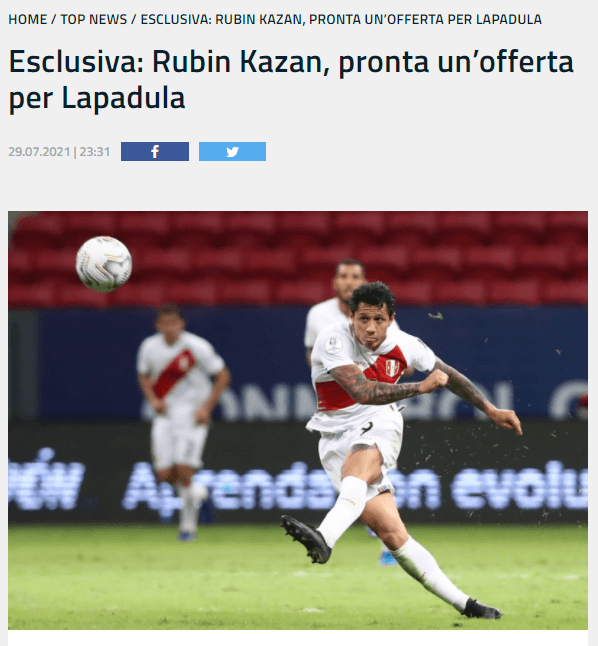Screen dimensions: 598x646
Task: Open the main Lapadula match photo
Action: 298,420
